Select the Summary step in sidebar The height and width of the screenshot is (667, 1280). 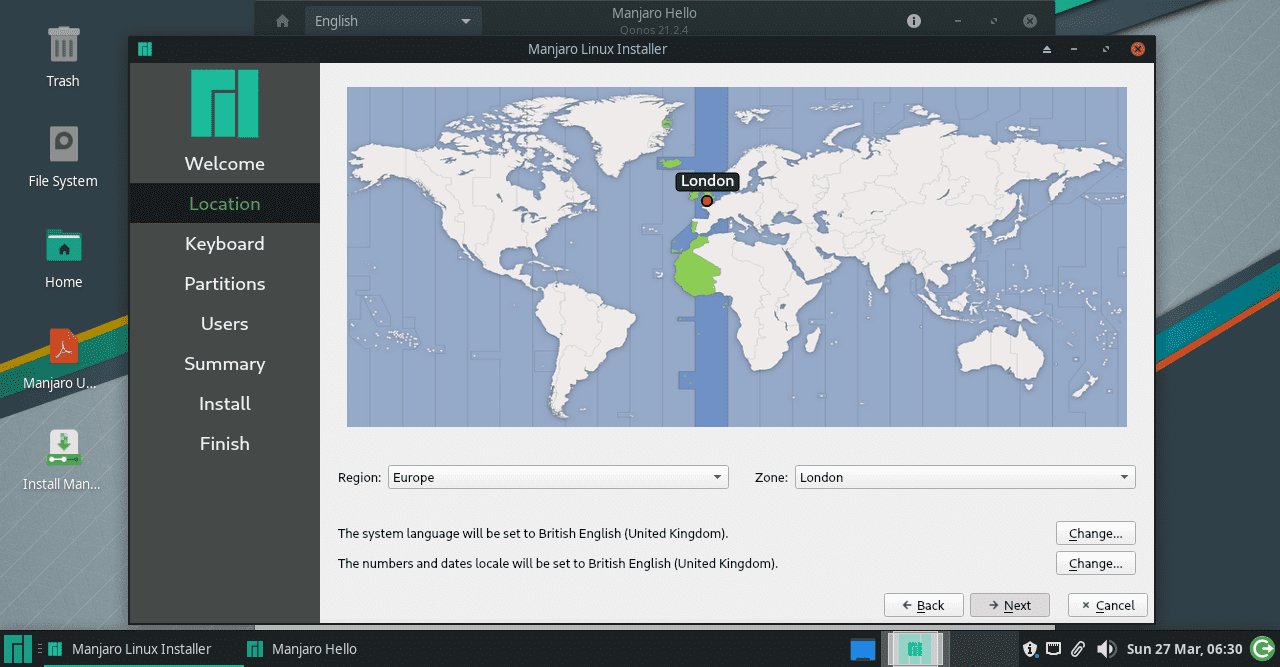(225, 364)
